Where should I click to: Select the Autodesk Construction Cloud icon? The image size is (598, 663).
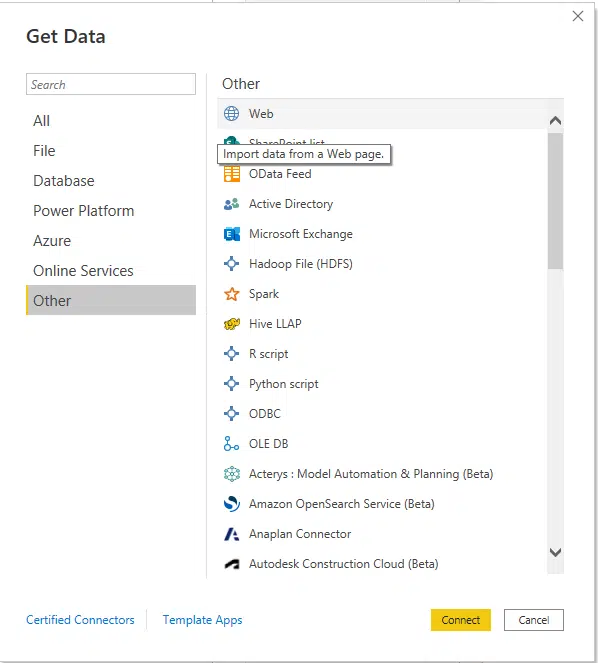pos(231,564)
